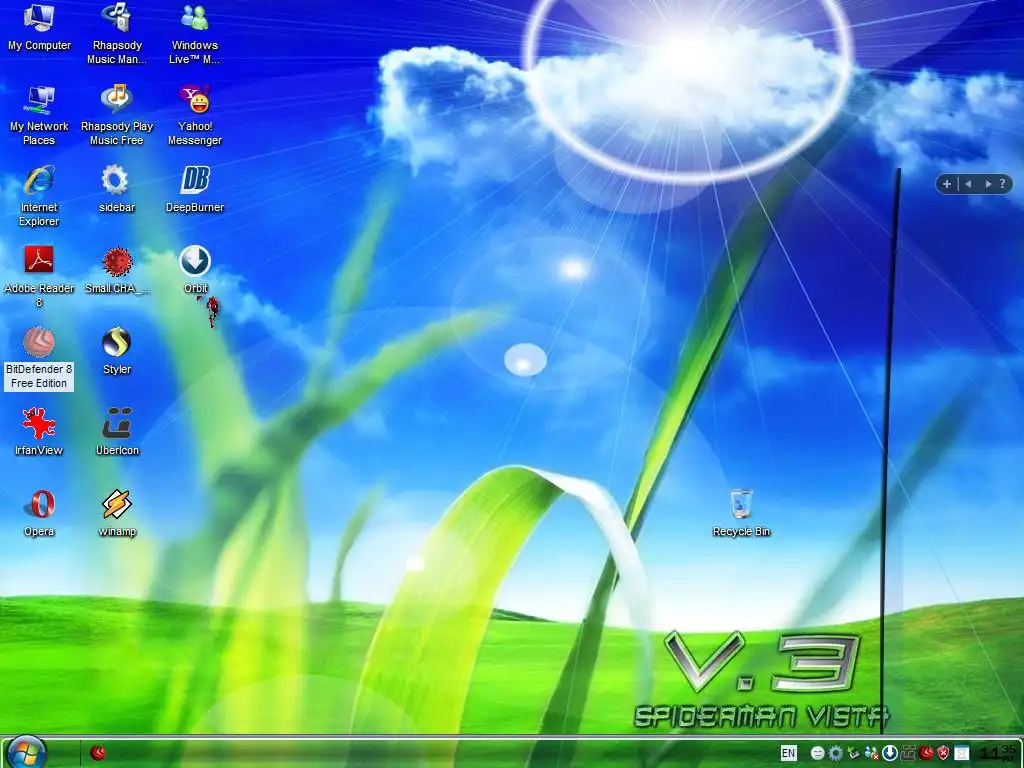Open the My Computer desktop icon

tap(39, 27)
